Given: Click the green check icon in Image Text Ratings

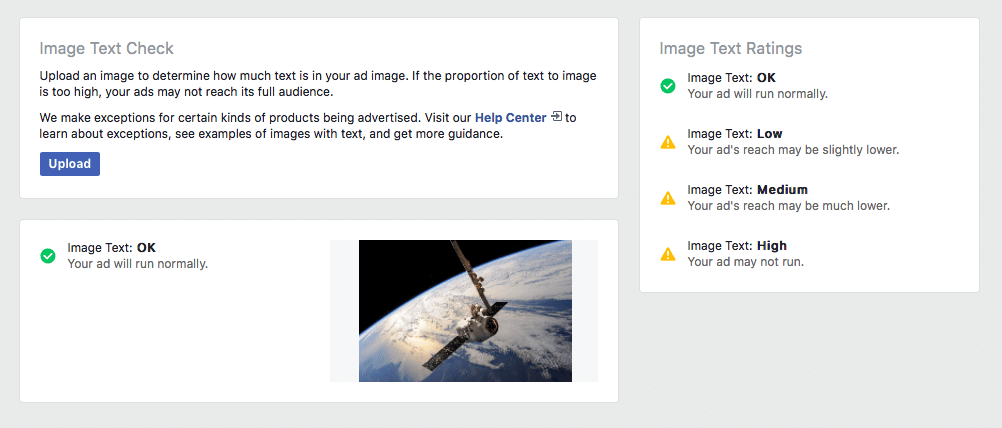Looking at the screenshot, I should (x=668, y=86).
